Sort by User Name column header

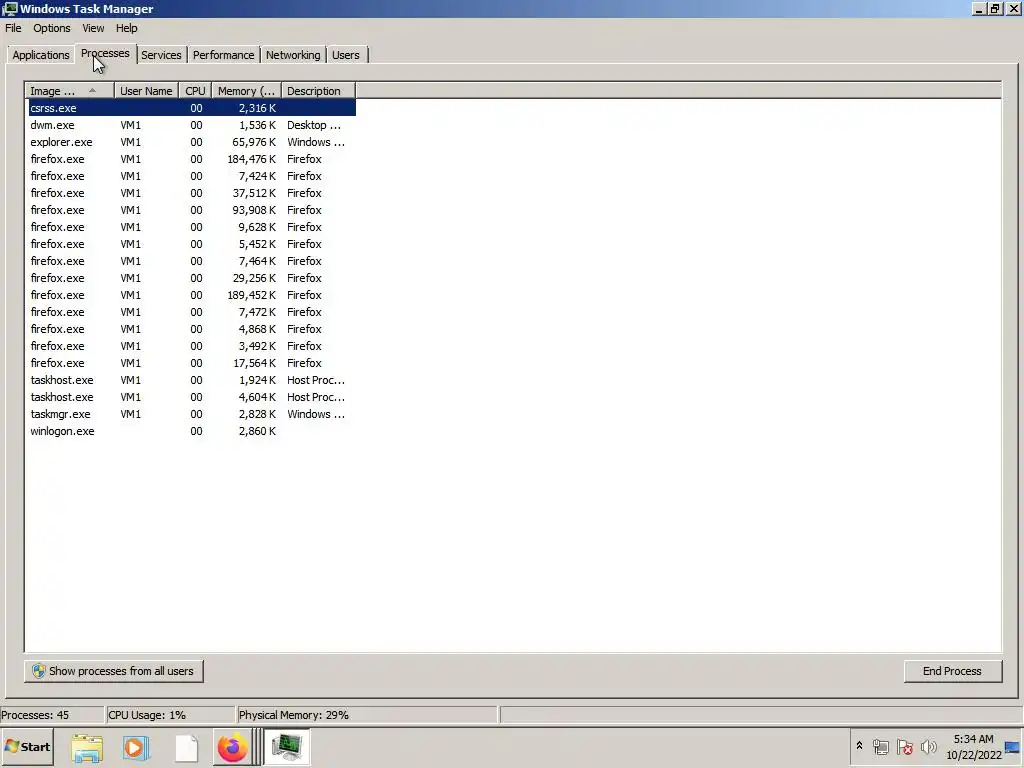146,91
